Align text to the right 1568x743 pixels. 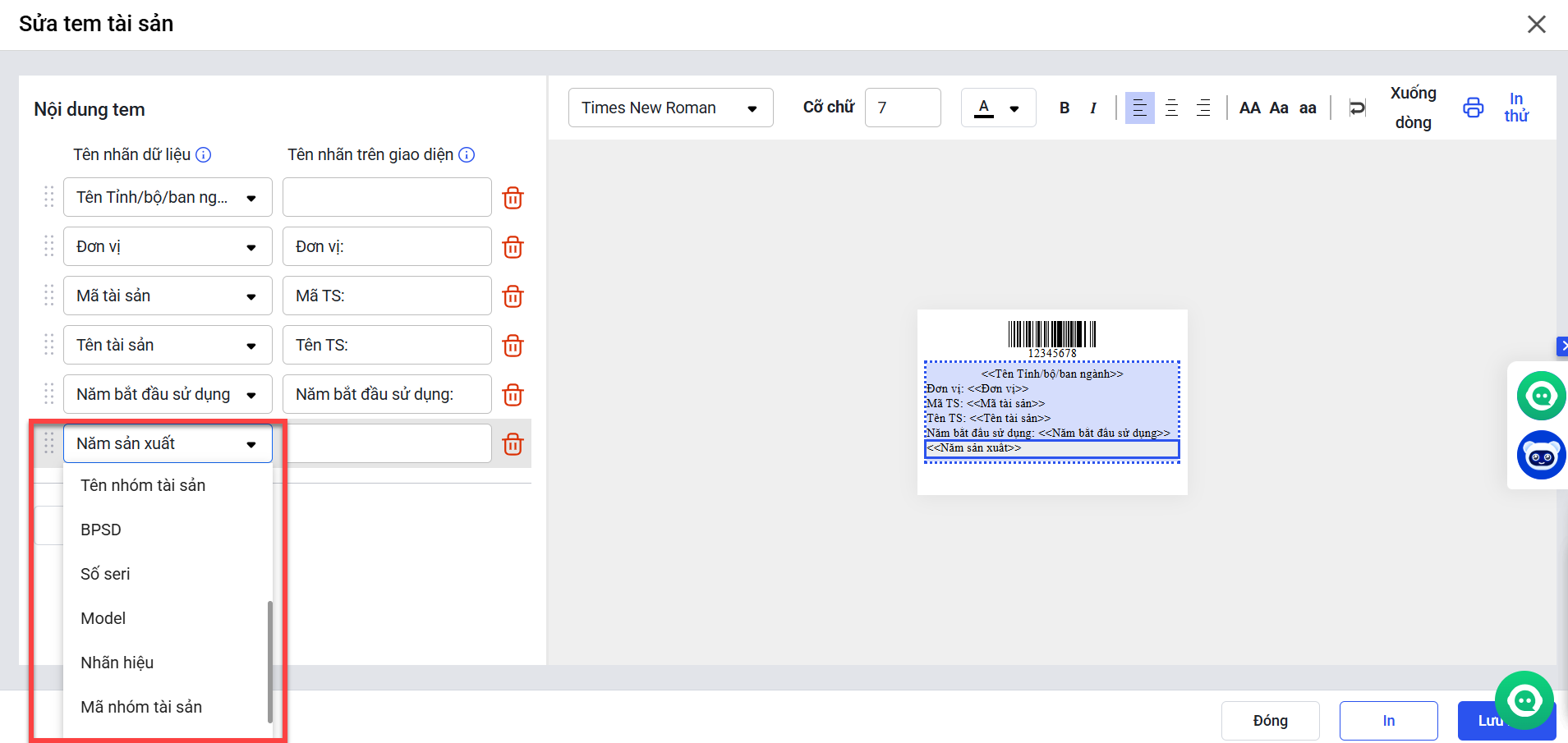pyautogui.click(x=1203, y=108)
